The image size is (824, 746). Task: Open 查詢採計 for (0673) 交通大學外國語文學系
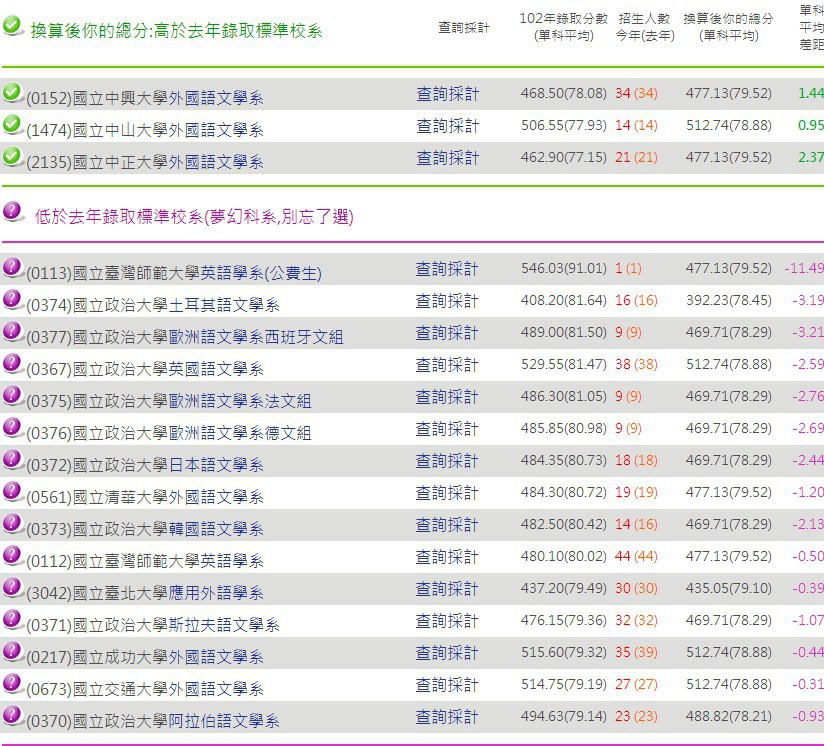pyautogui.click(x=447, y=686)
